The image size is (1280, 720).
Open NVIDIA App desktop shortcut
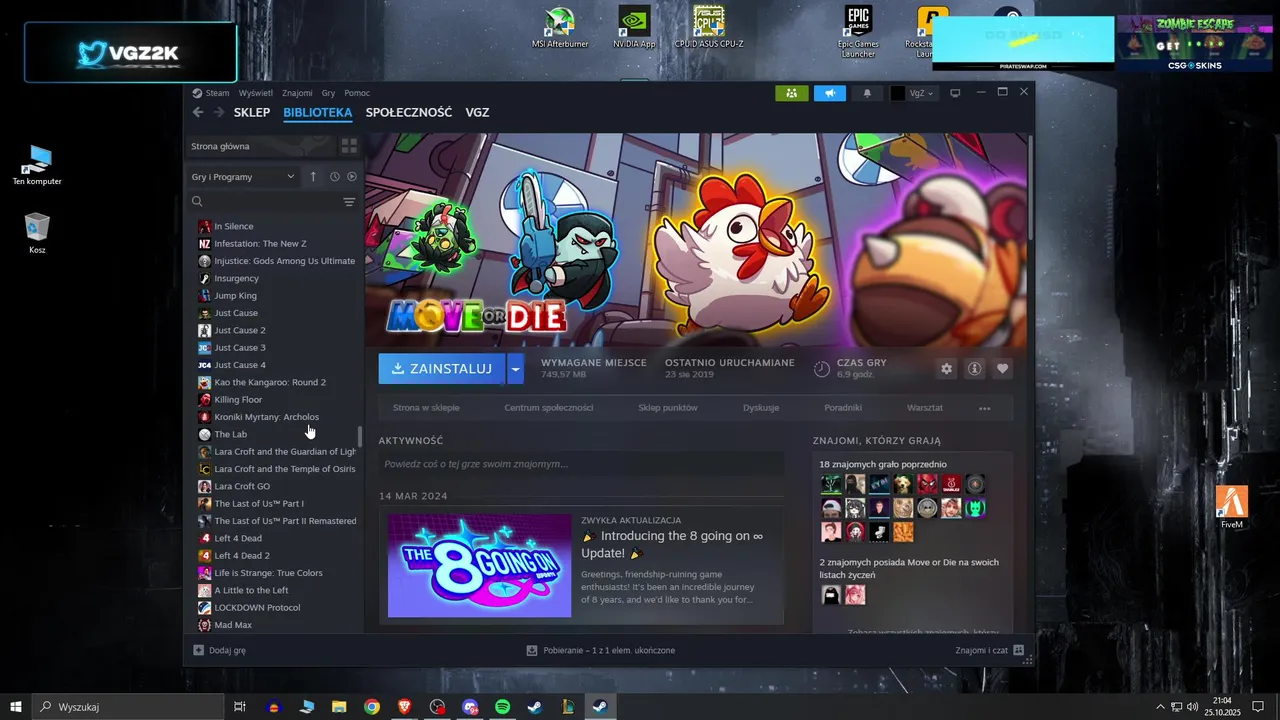(x=634, y=28)
